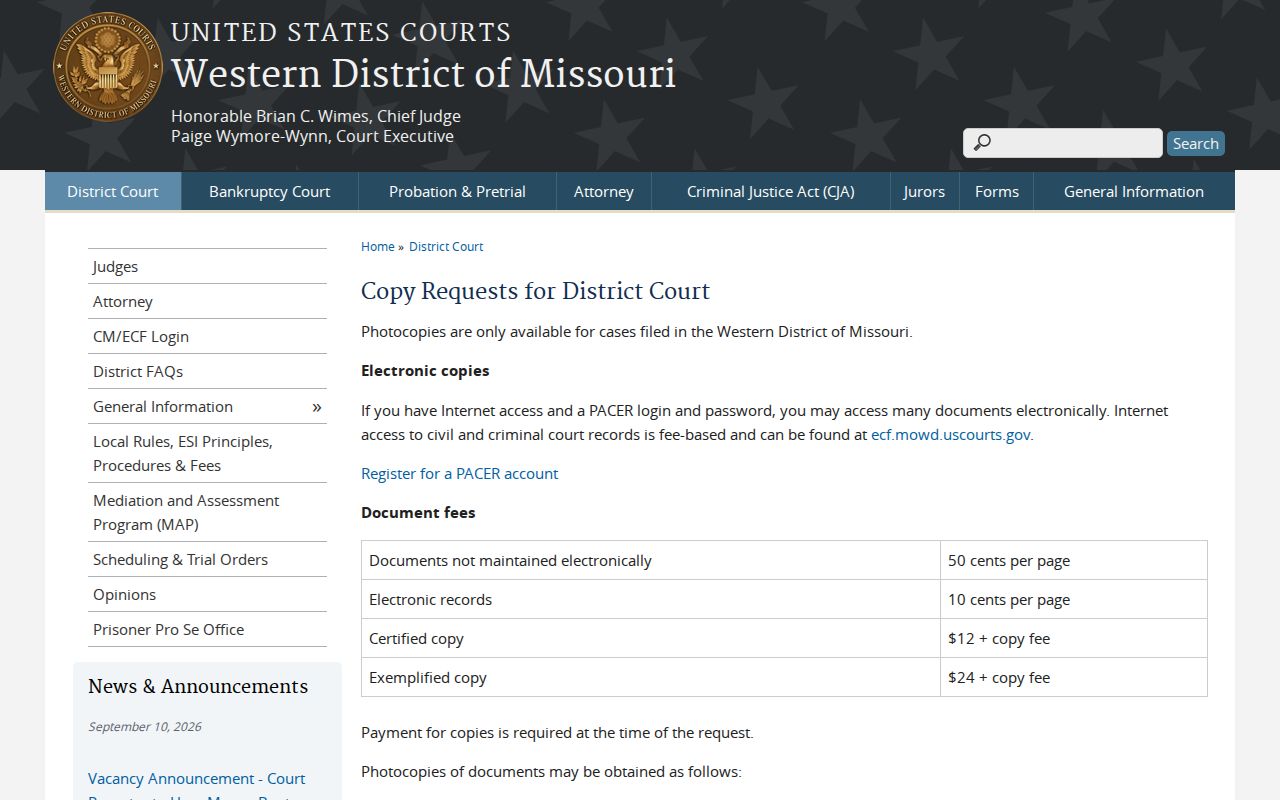1280x800 pixels.
Task: Click the 'Electronic records' table cell
Action: (x=651, y=599)
